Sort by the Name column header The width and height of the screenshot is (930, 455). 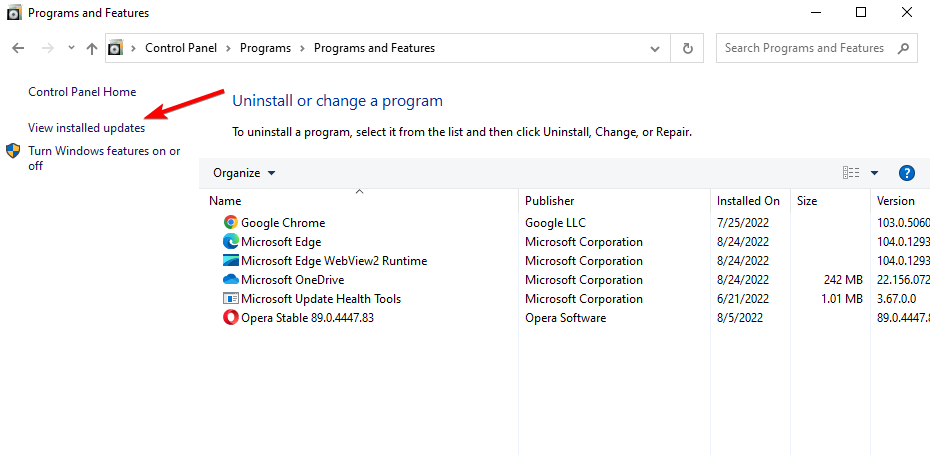(225, 201)
